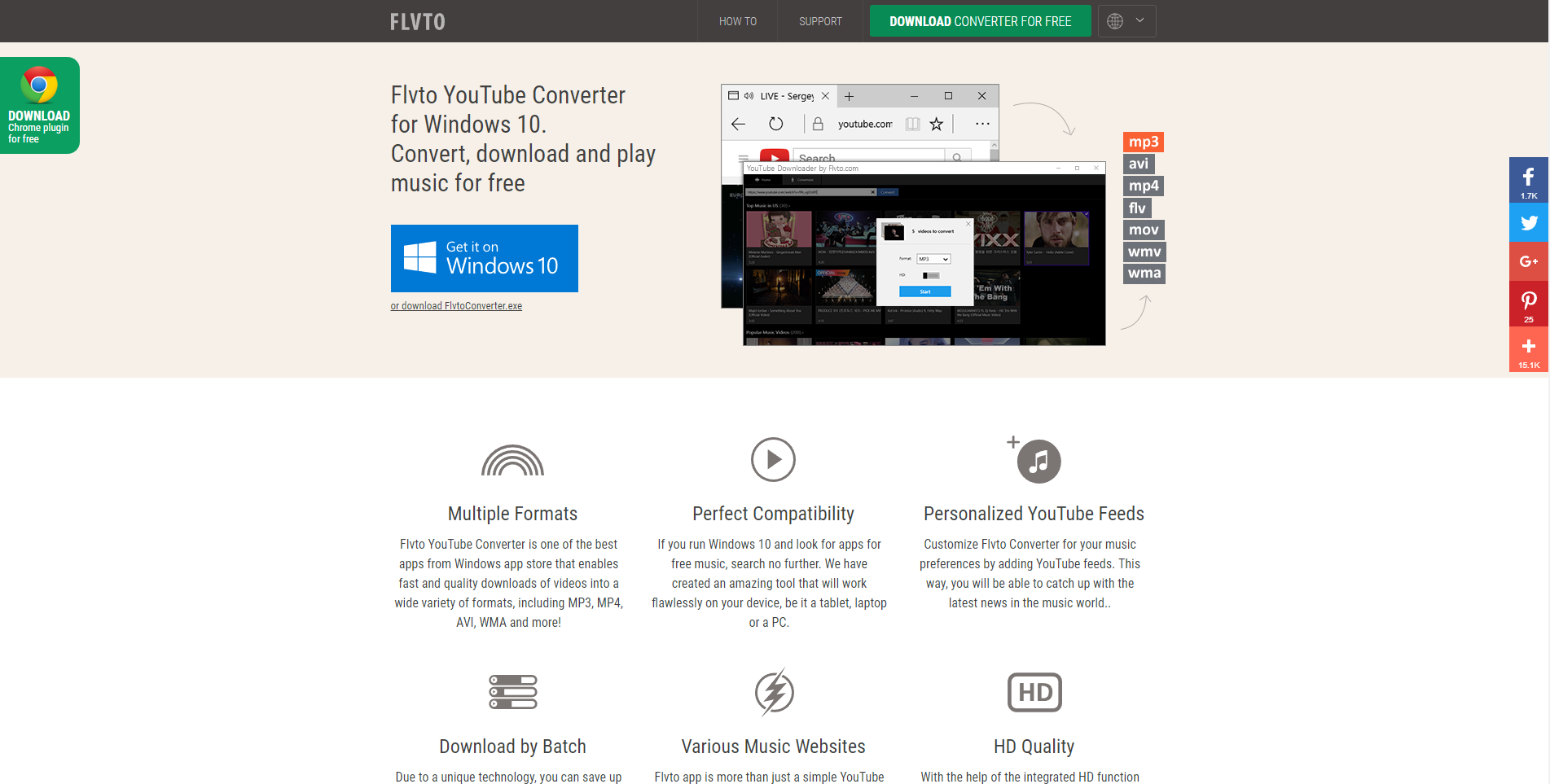Screen dimensions: 1550x784
Task: Click the Multiple Formats rainbow icon
Action: coord(512,460)
